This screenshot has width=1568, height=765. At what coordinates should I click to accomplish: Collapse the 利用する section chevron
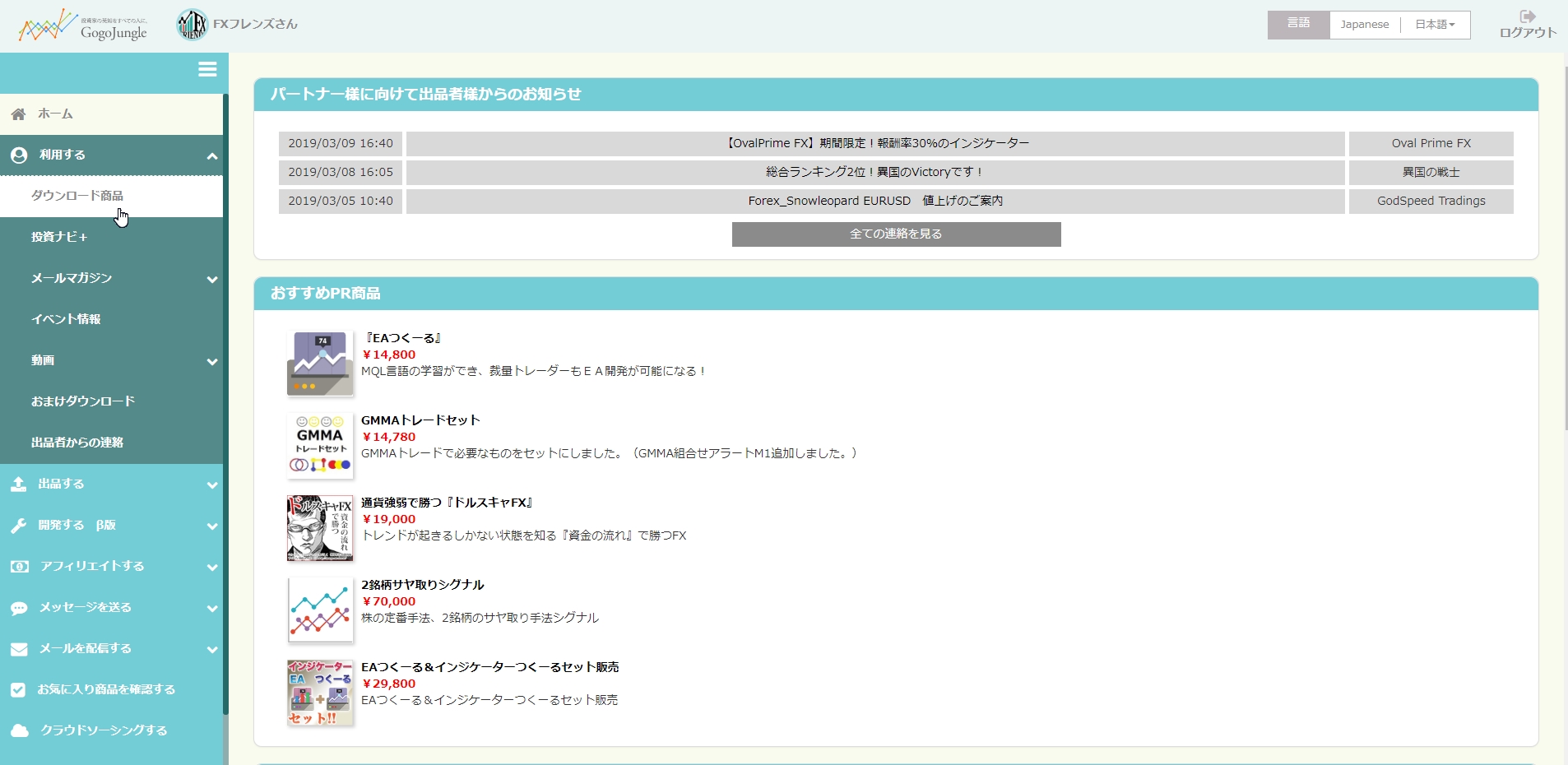pyautogui.click(x=211, y=155)
